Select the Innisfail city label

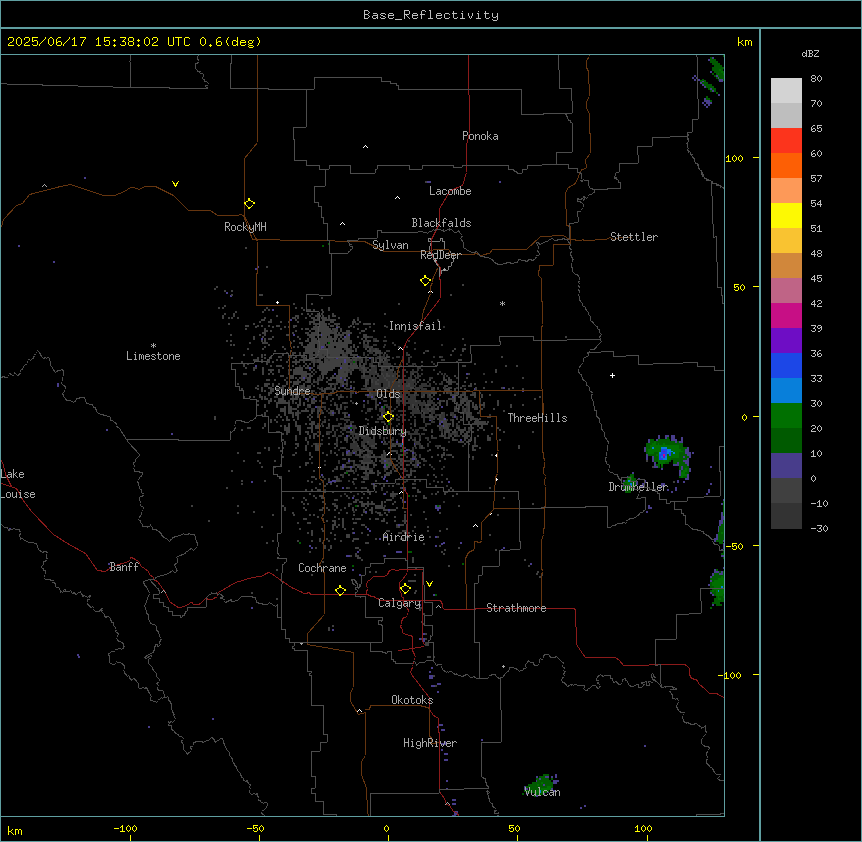tap(415, 326)
